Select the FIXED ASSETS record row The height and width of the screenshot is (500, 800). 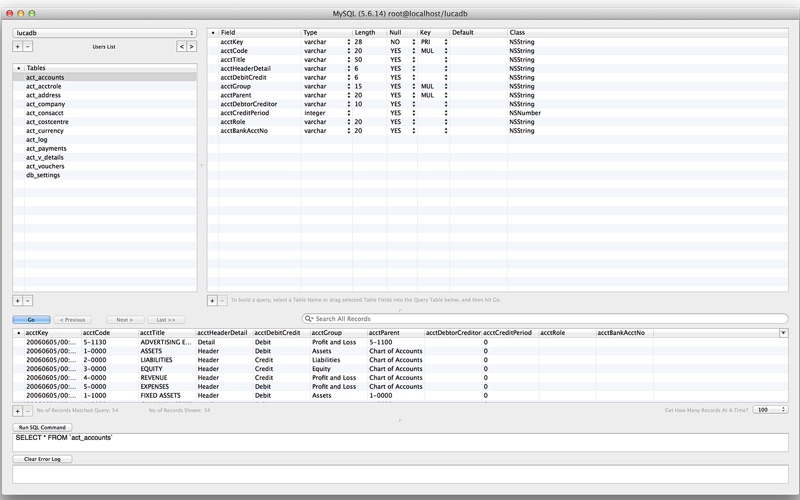tap(401, 395)
